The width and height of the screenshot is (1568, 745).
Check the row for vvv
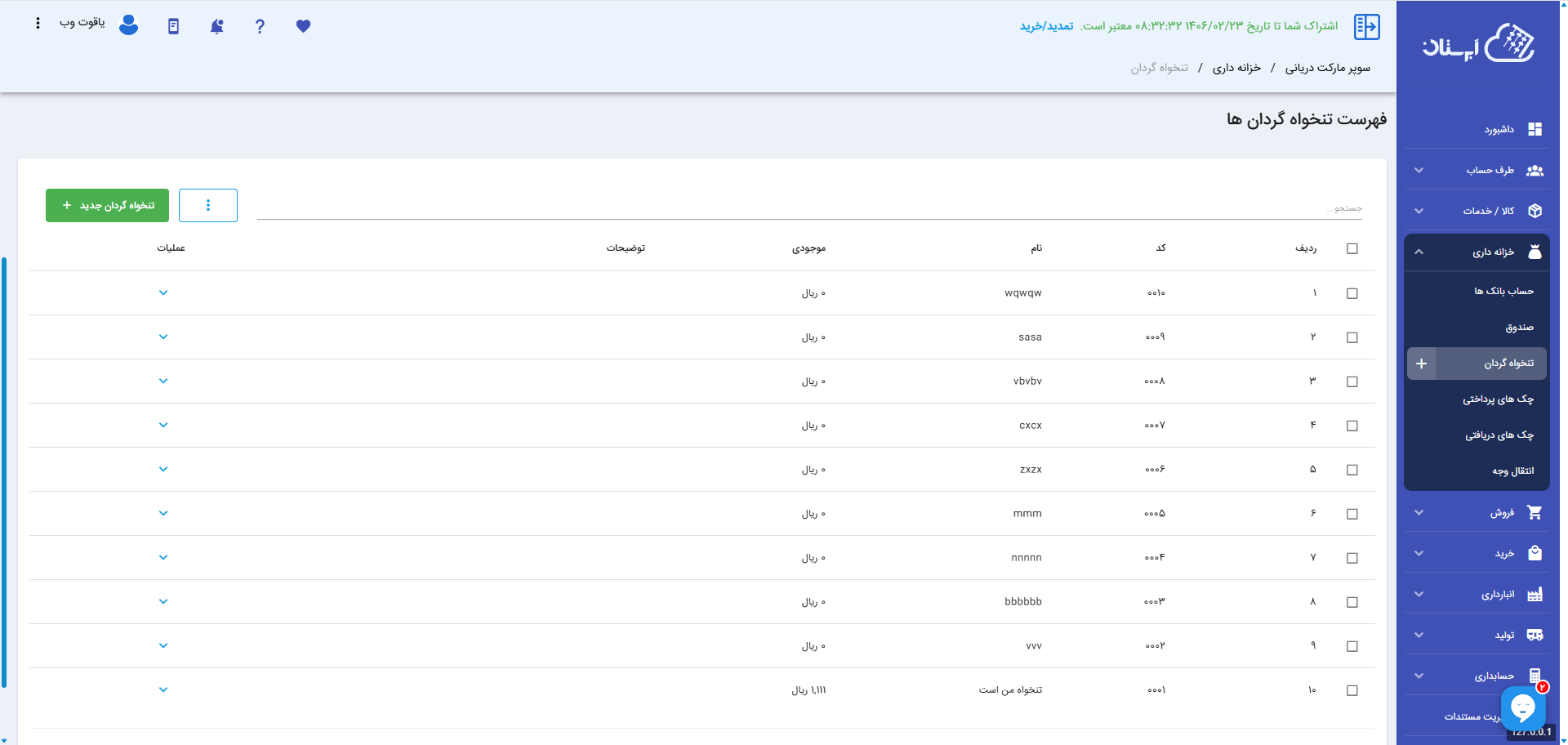pos(1352,646)
